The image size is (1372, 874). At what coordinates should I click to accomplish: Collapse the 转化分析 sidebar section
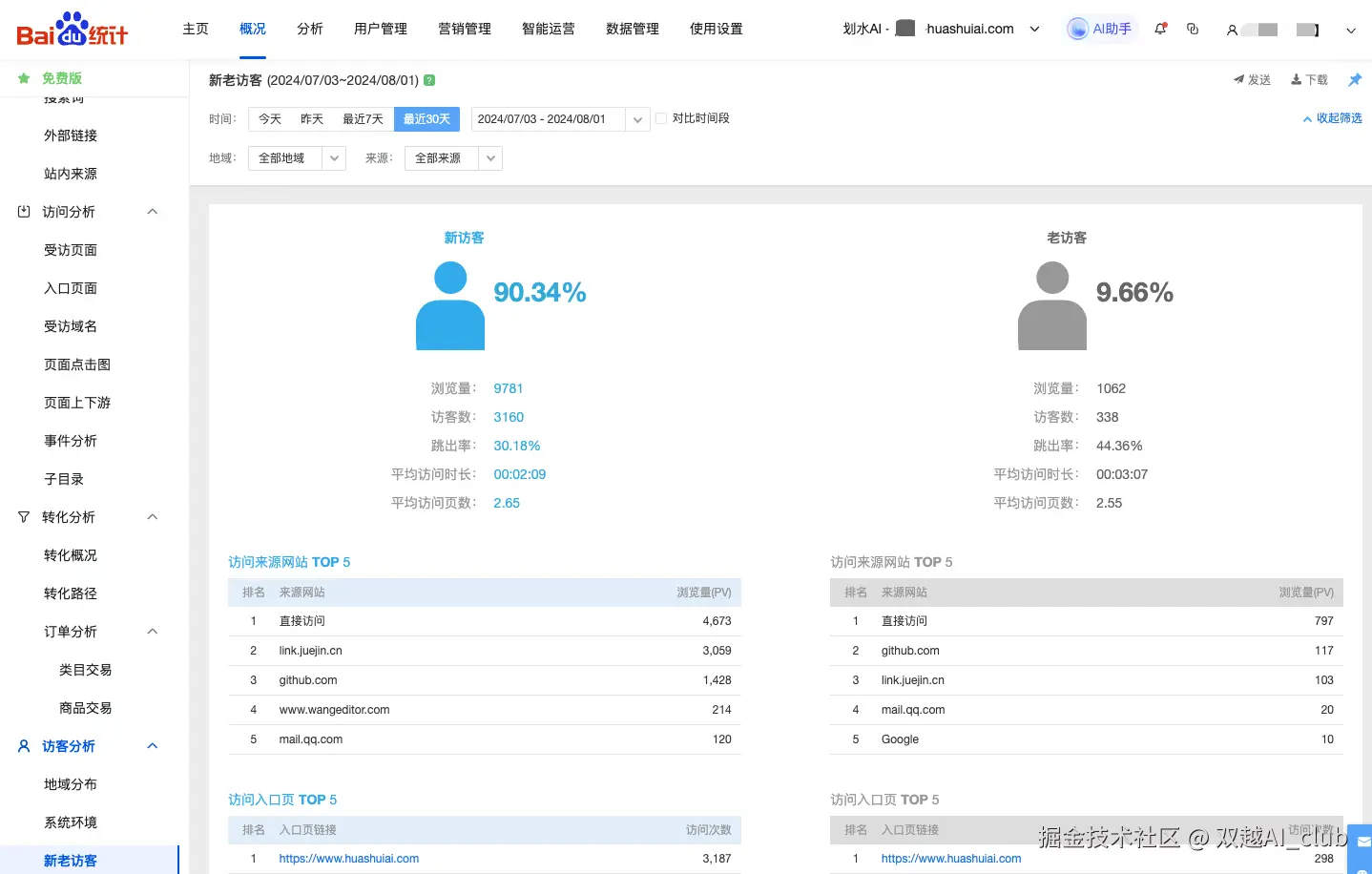point(152,517)
